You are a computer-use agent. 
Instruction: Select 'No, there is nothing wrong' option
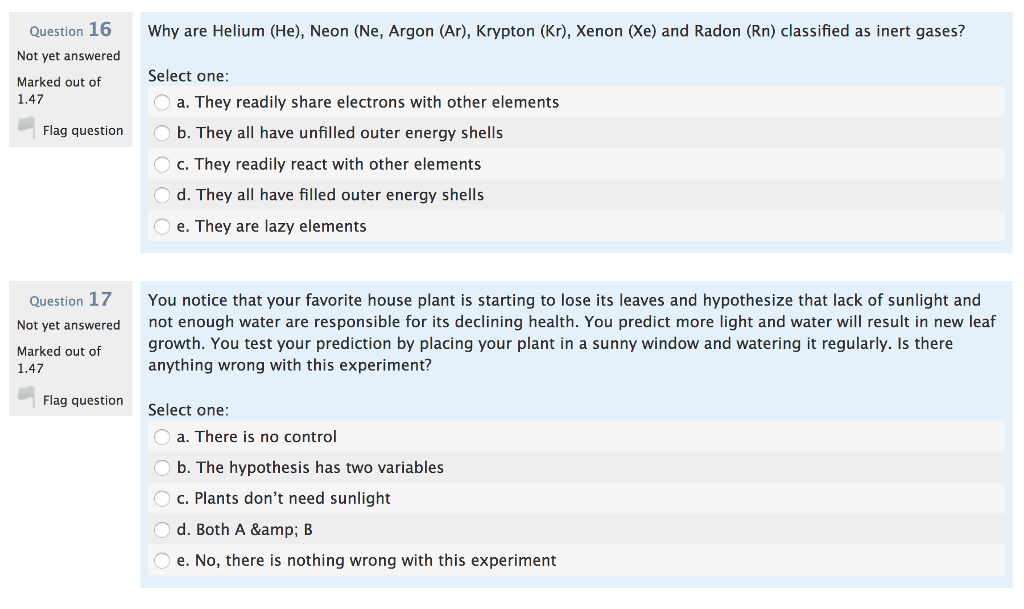tap(162, 561)
